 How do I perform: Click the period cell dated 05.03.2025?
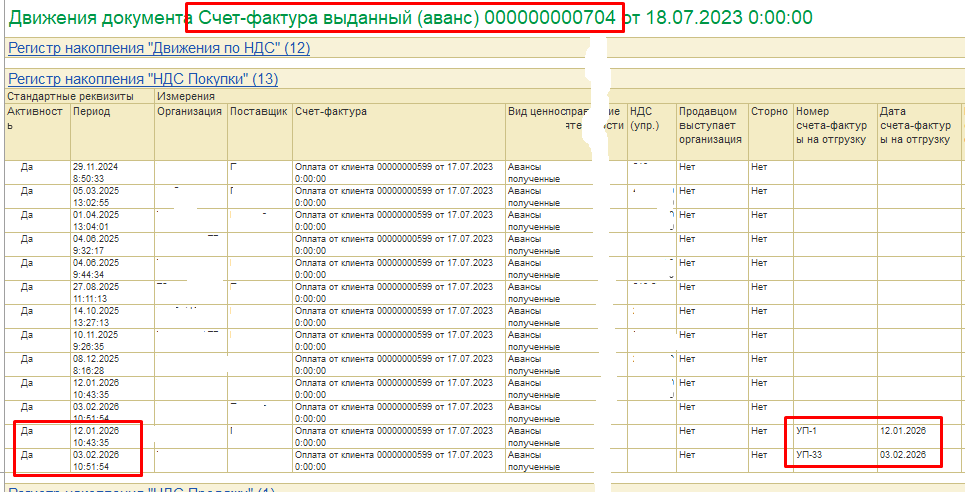(112, 195)
